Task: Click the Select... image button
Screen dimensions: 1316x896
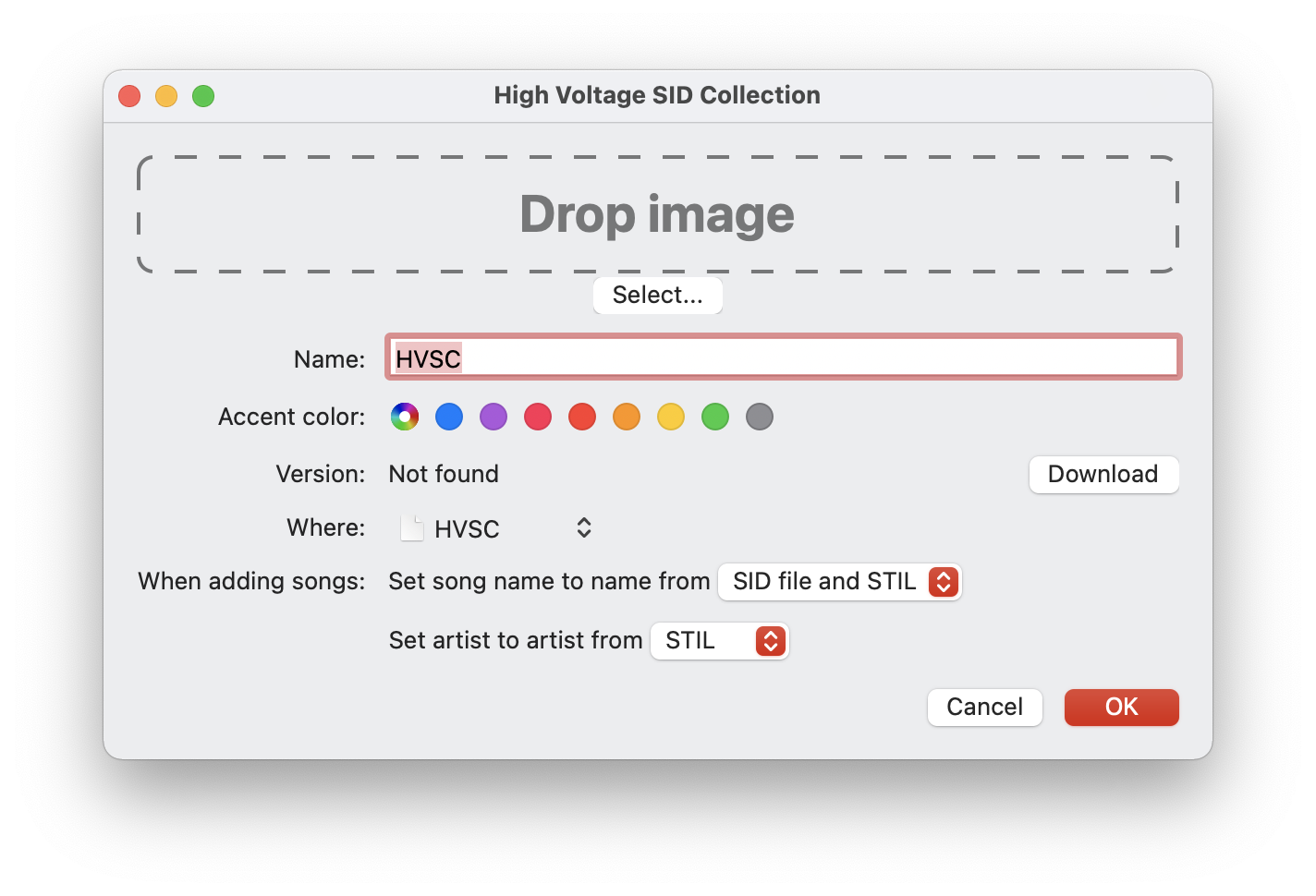Action: coord(657,296)
